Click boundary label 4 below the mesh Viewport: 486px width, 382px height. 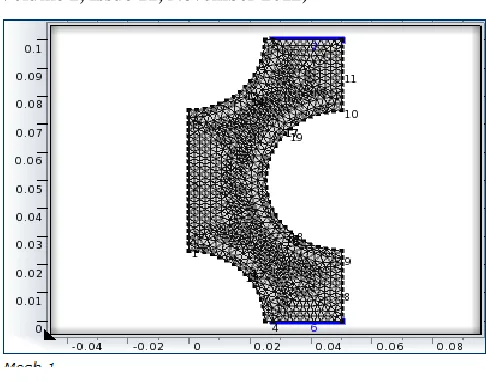(275, 329)
